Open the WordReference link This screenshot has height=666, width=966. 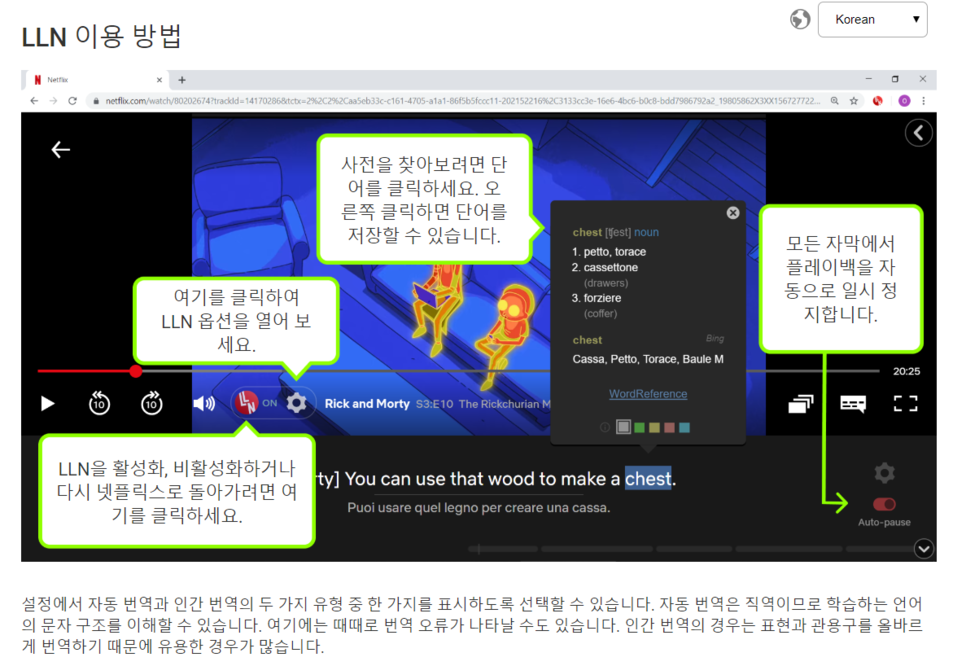[648, 394]
